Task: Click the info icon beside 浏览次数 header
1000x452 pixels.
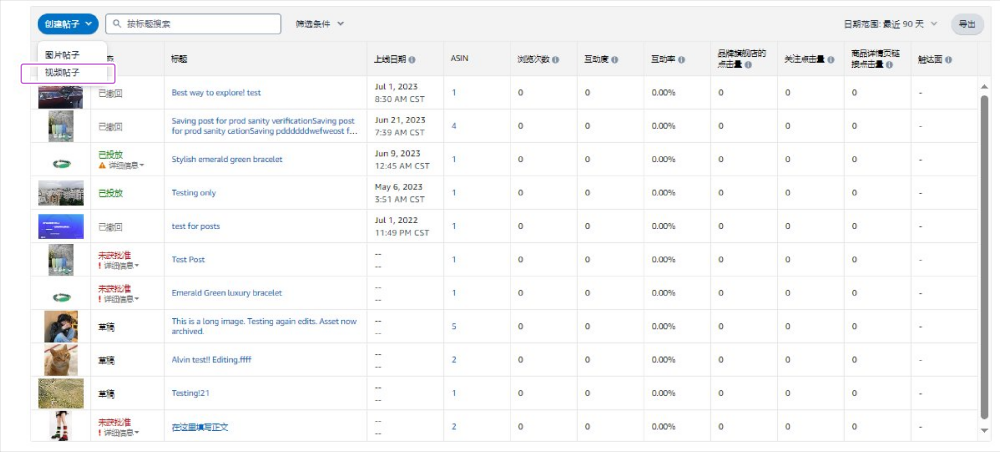Action: click(555, 59)
